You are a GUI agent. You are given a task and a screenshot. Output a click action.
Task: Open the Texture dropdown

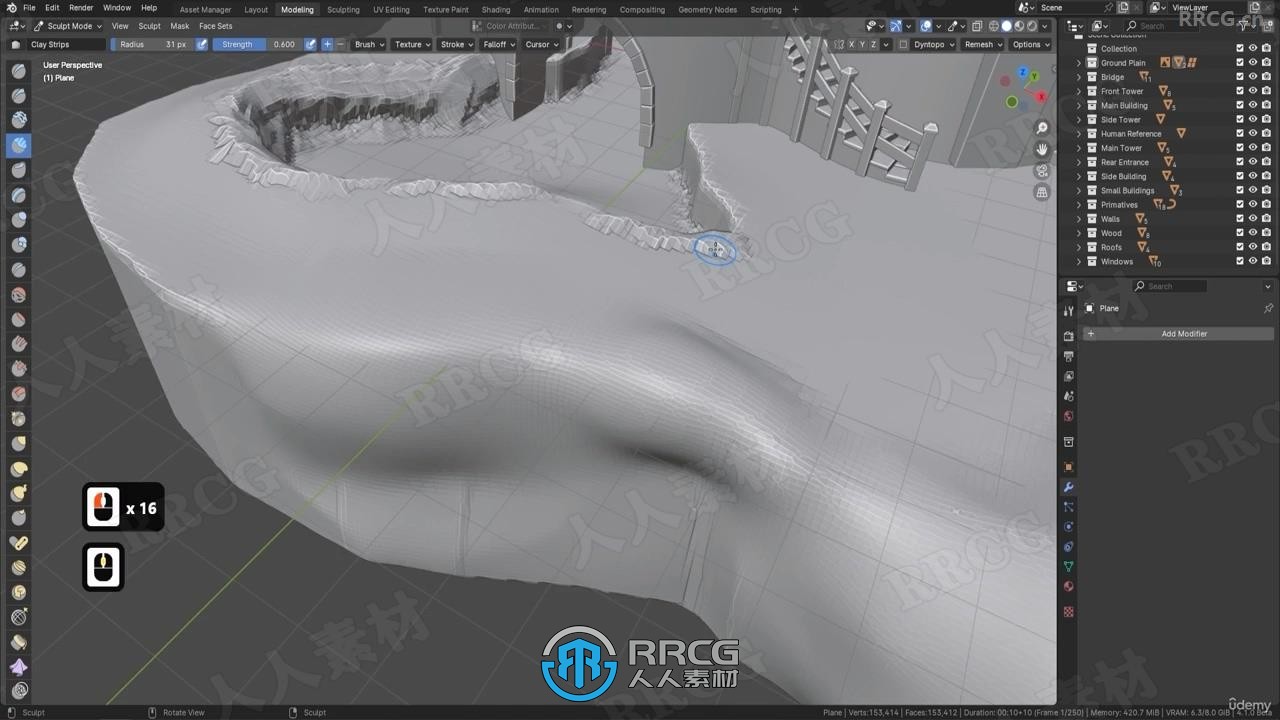(x=412, y=44)
